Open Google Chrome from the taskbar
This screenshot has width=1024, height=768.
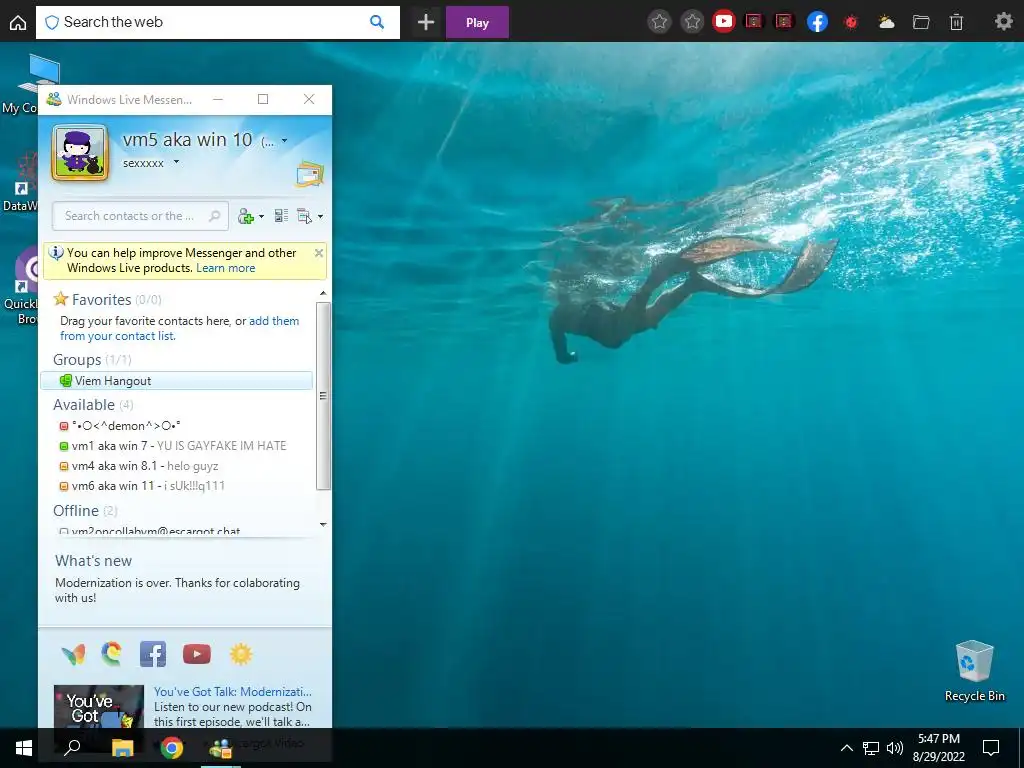pos(172,748)
